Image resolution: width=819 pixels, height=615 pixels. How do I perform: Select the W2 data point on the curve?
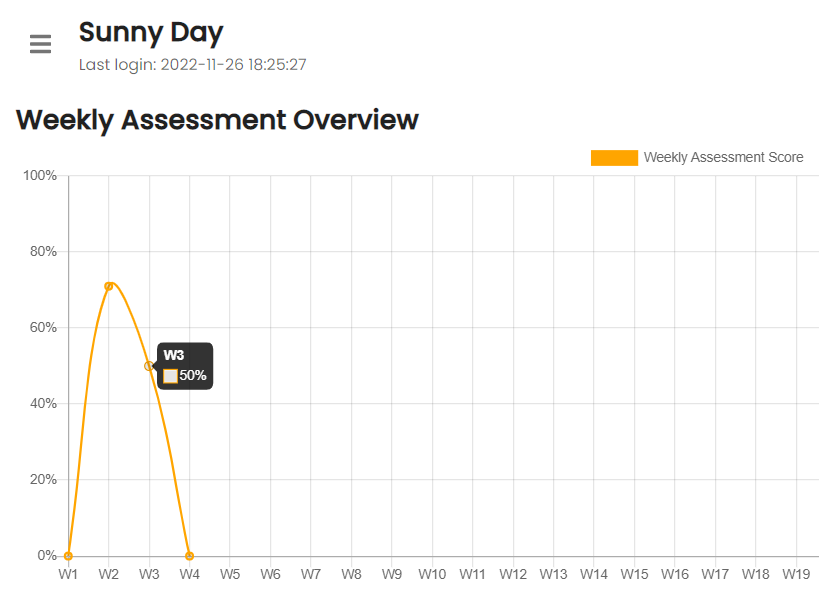pos(108,285)
